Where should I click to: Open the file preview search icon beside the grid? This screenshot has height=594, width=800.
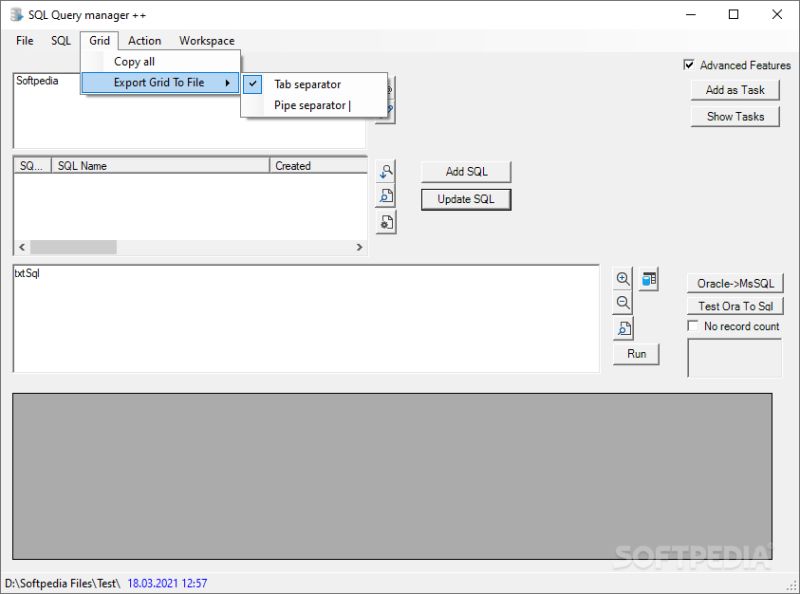pyautogui.click(x=386, y=196)
